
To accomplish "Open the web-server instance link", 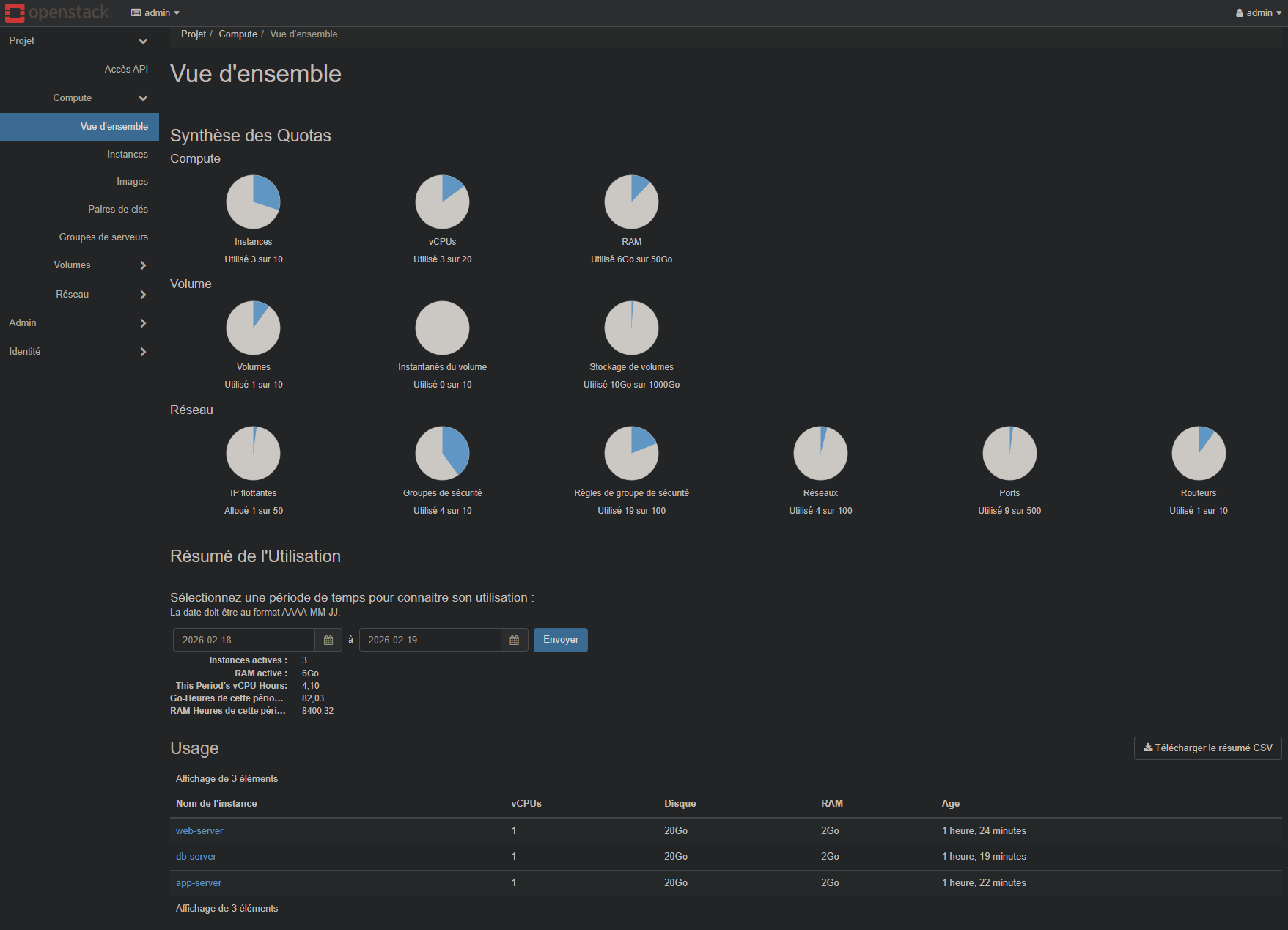I will tap(199, 831).
